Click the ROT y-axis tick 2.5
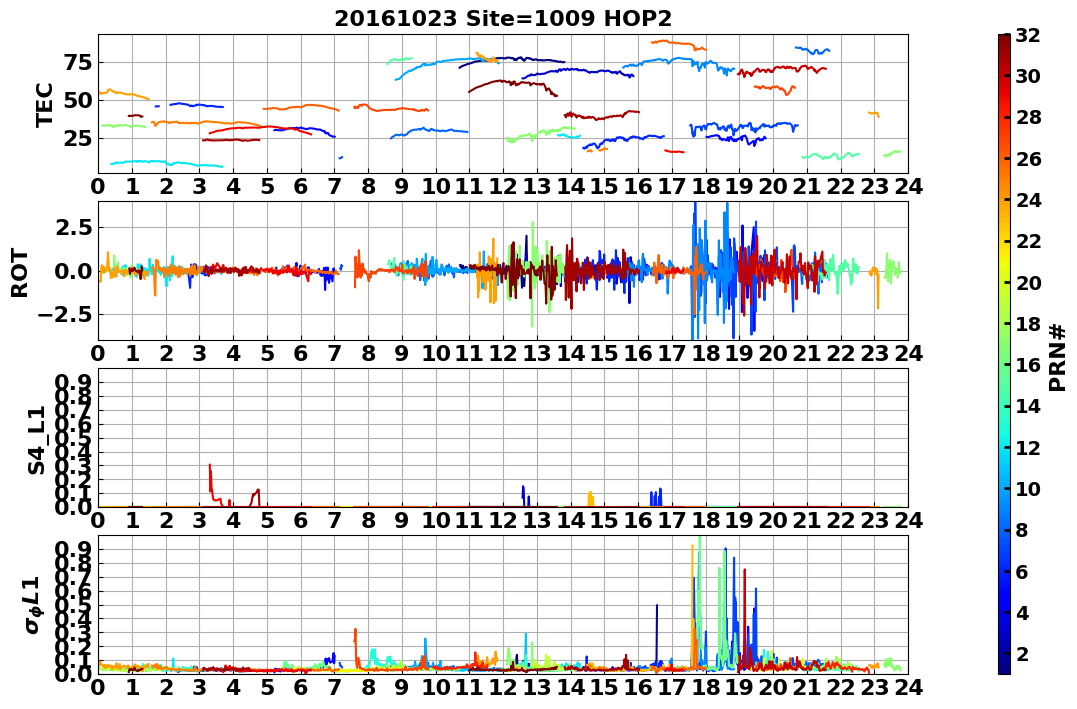The width and height of the screenshot is (1077, 709). pos(74,227)
